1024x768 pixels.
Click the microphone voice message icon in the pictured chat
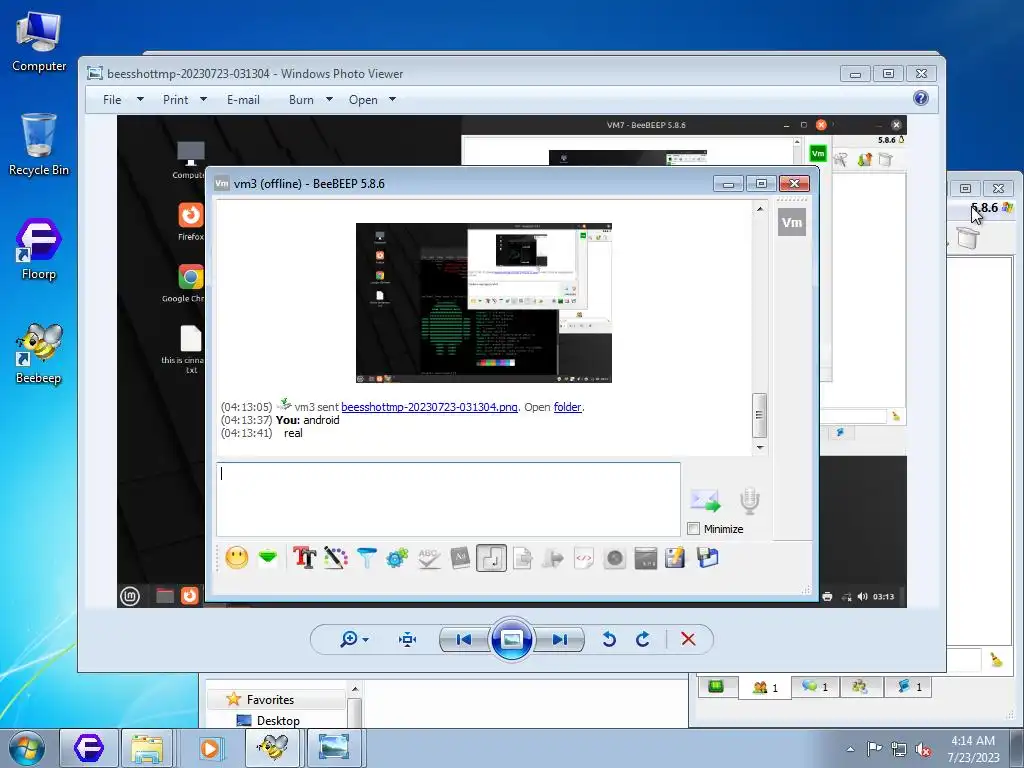point(750,500)
